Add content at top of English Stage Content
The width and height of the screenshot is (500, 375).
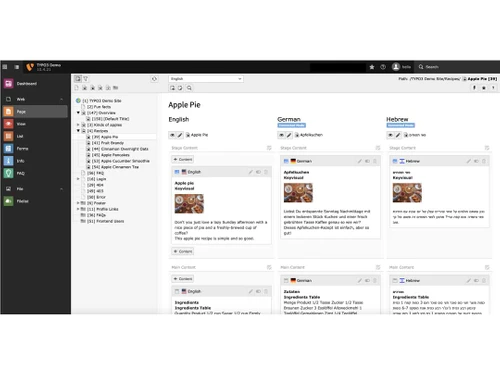[x=183, y=159]
